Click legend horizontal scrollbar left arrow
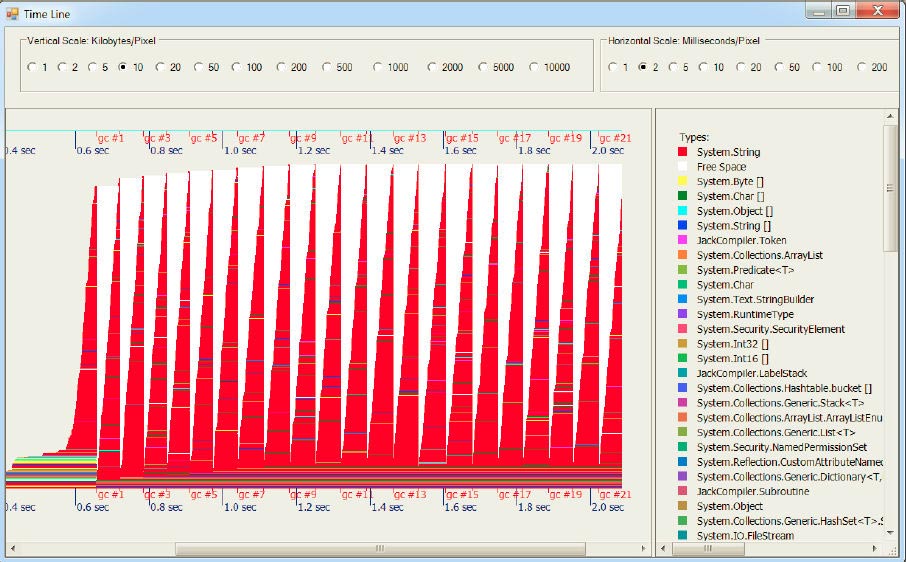Image resolution: width=906 pixels, height=562 pixels. pyautogui.click(x=663, y=548)
